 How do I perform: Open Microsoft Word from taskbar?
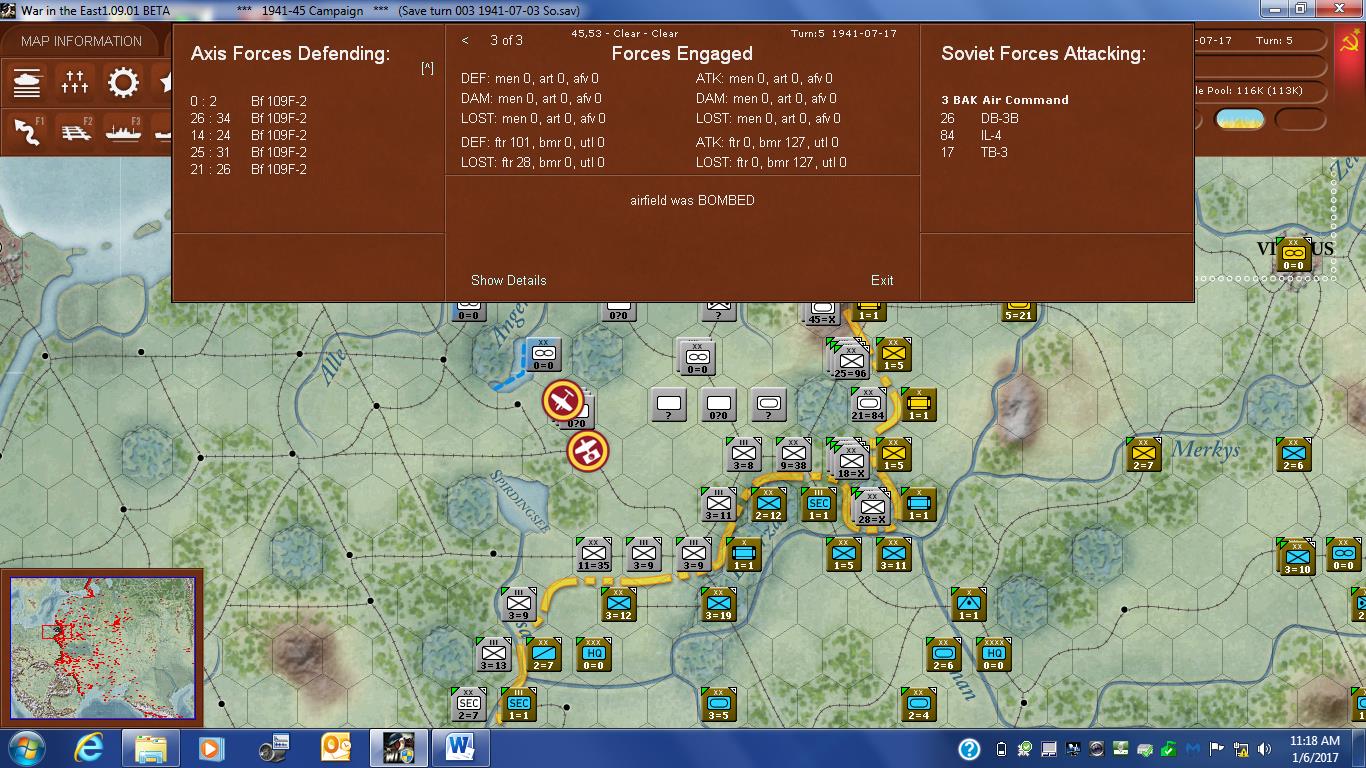[461, 748]
